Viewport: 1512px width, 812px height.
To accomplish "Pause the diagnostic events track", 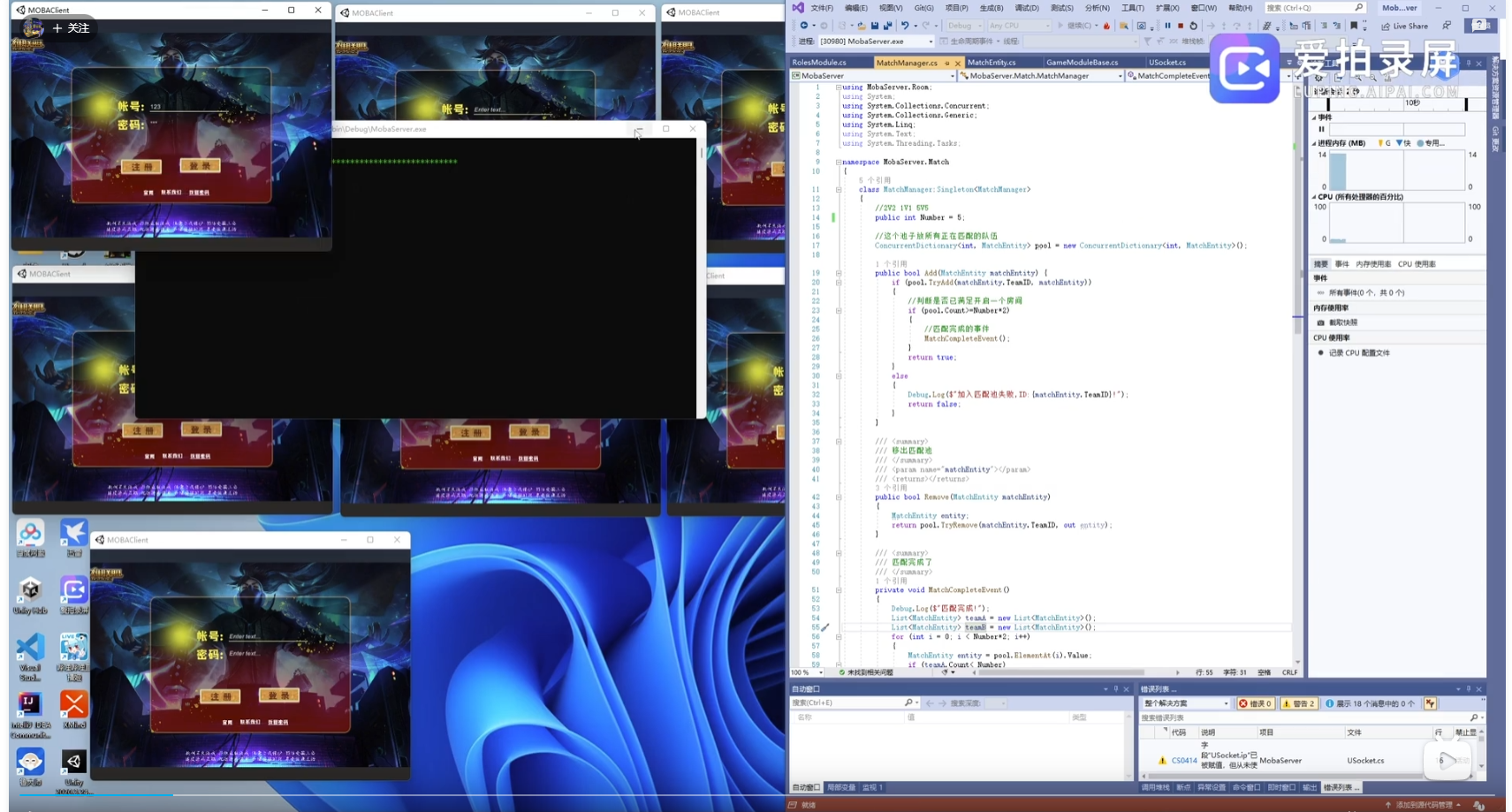I will [x=1322, y=129].
